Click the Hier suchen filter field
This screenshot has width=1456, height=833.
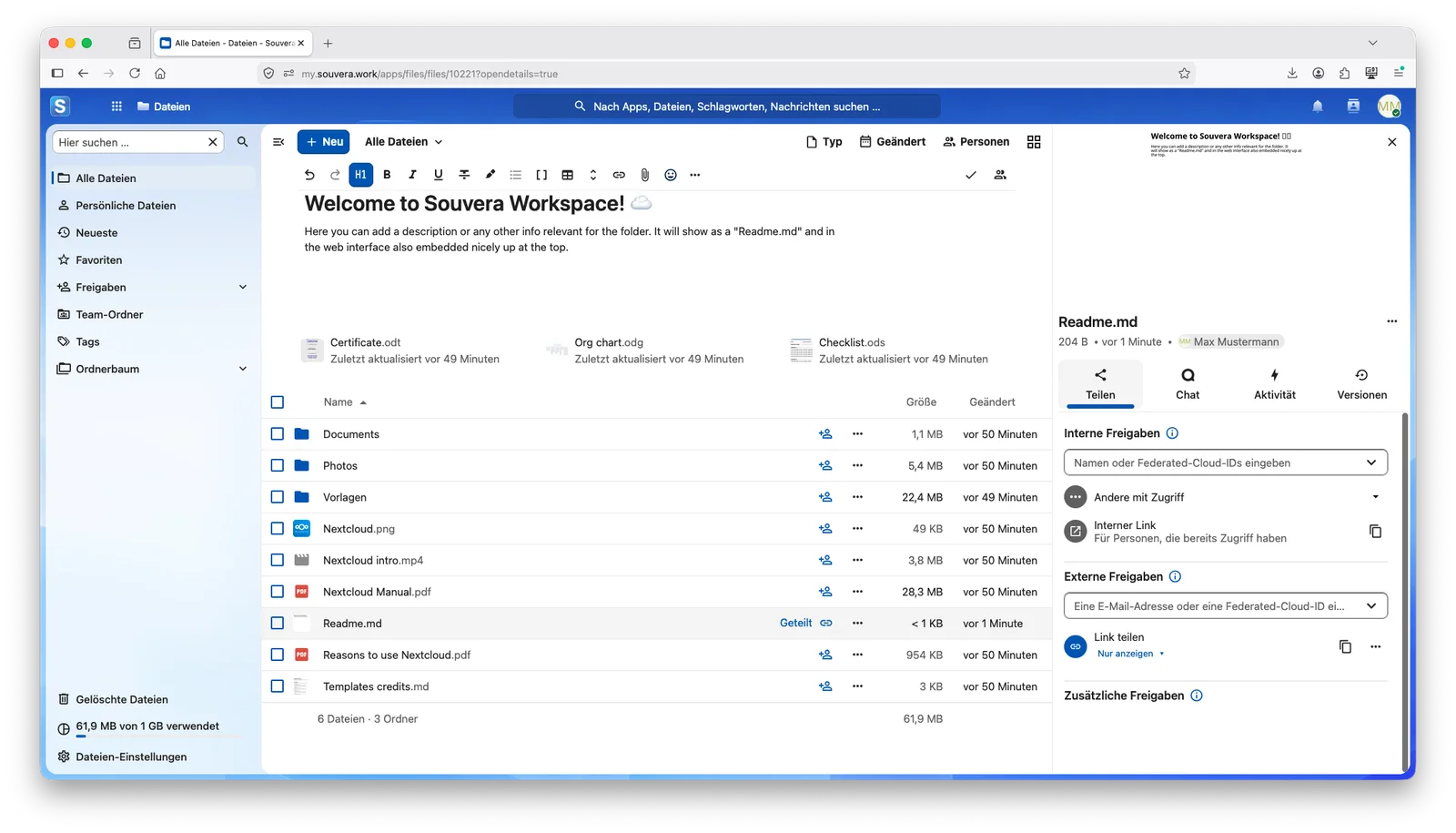pyautogui.click(x=128, y=142)
